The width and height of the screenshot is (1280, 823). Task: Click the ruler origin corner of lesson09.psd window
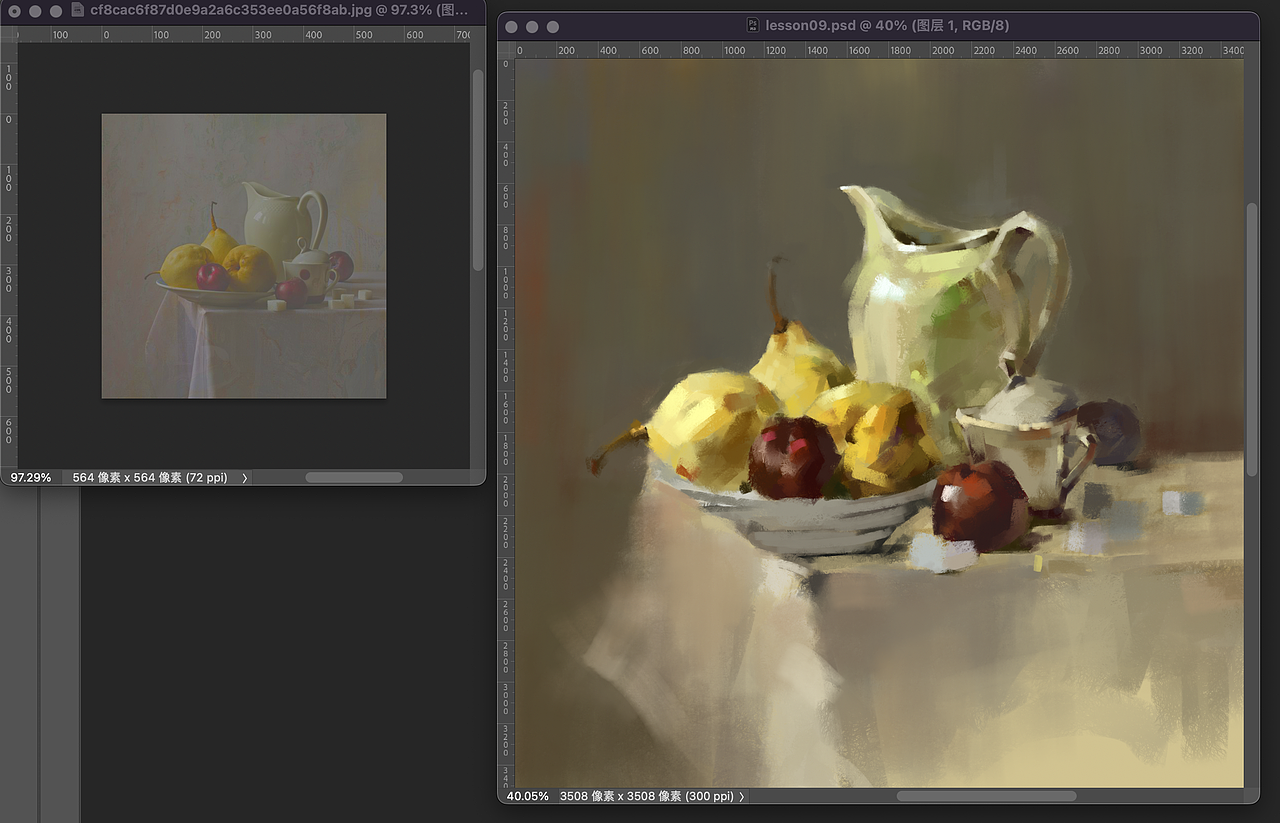[506, 50]
